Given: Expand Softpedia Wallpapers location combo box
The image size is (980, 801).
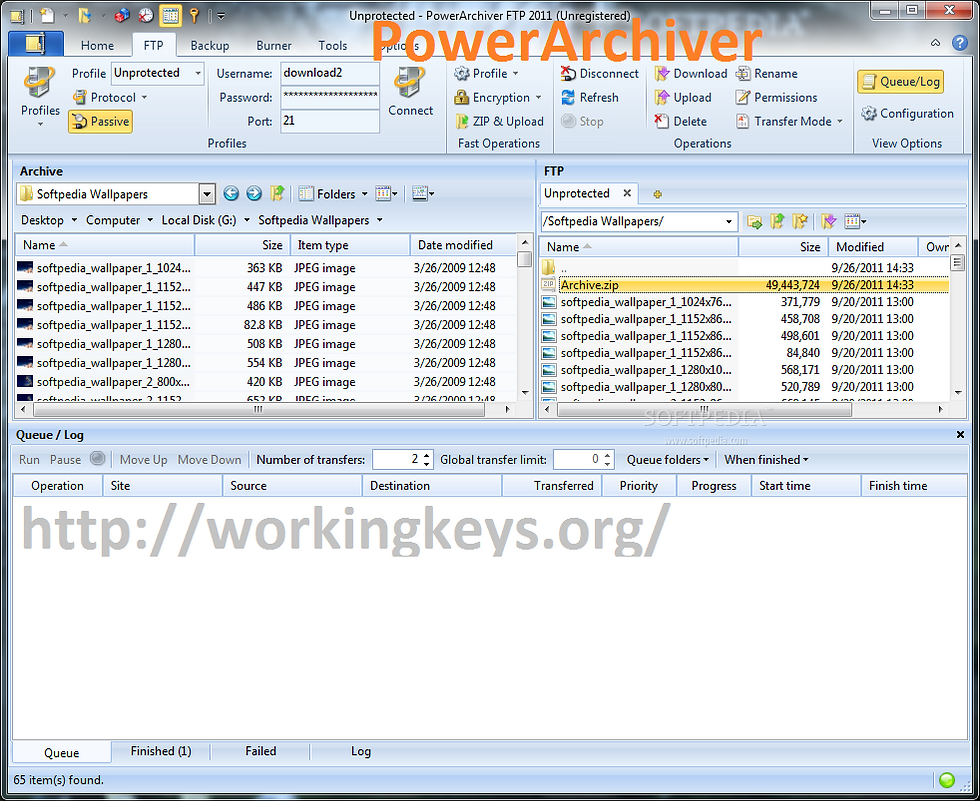Looking at the screenshot, I should [x=207, y=194].
